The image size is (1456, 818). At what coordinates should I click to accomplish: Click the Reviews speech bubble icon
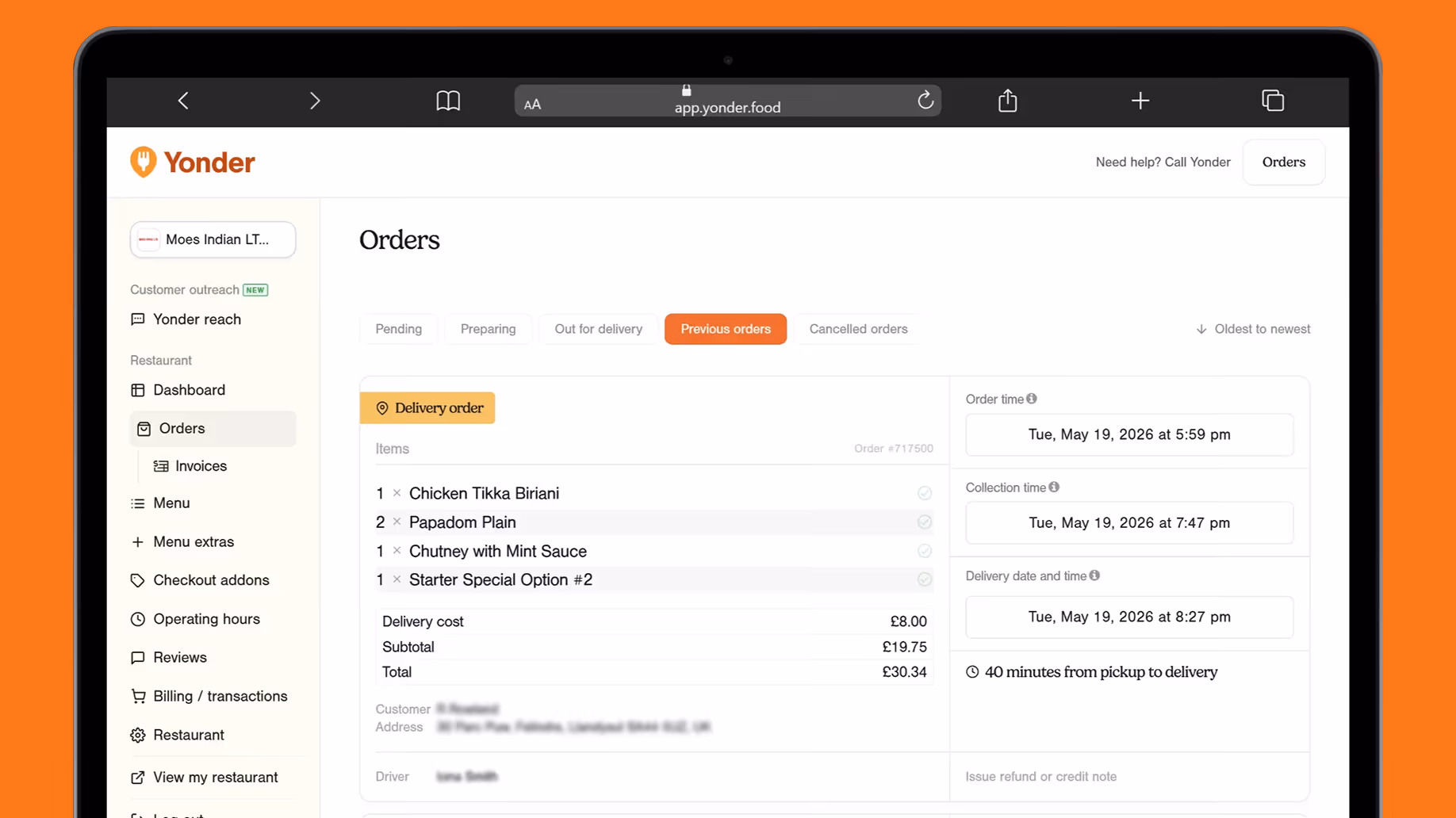click(x=138, y=657)
